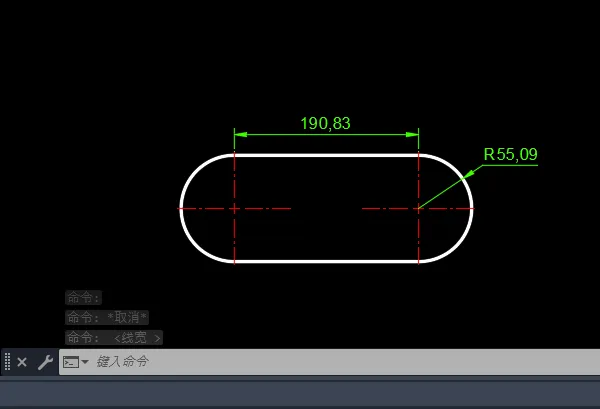The height and width of the screenshot is (409, 600).
Task: Select the right vertical red centerline
Action: tap(418, 240)
